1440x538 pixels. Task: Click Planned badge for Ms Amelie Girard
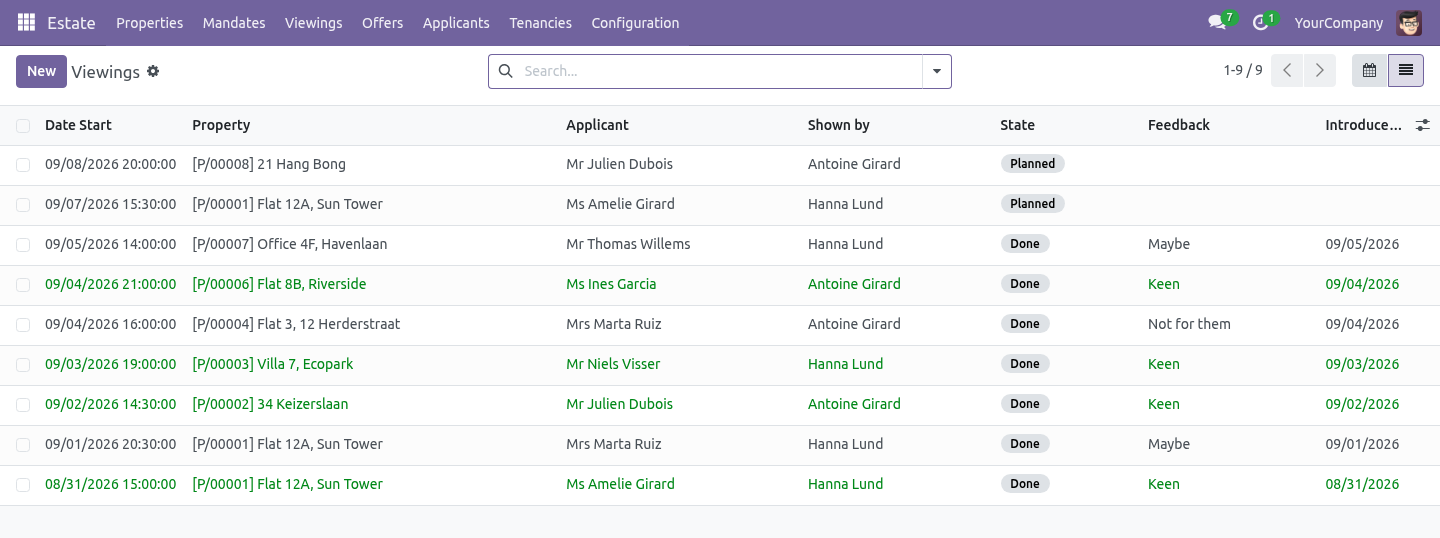tap(1032, 204)
